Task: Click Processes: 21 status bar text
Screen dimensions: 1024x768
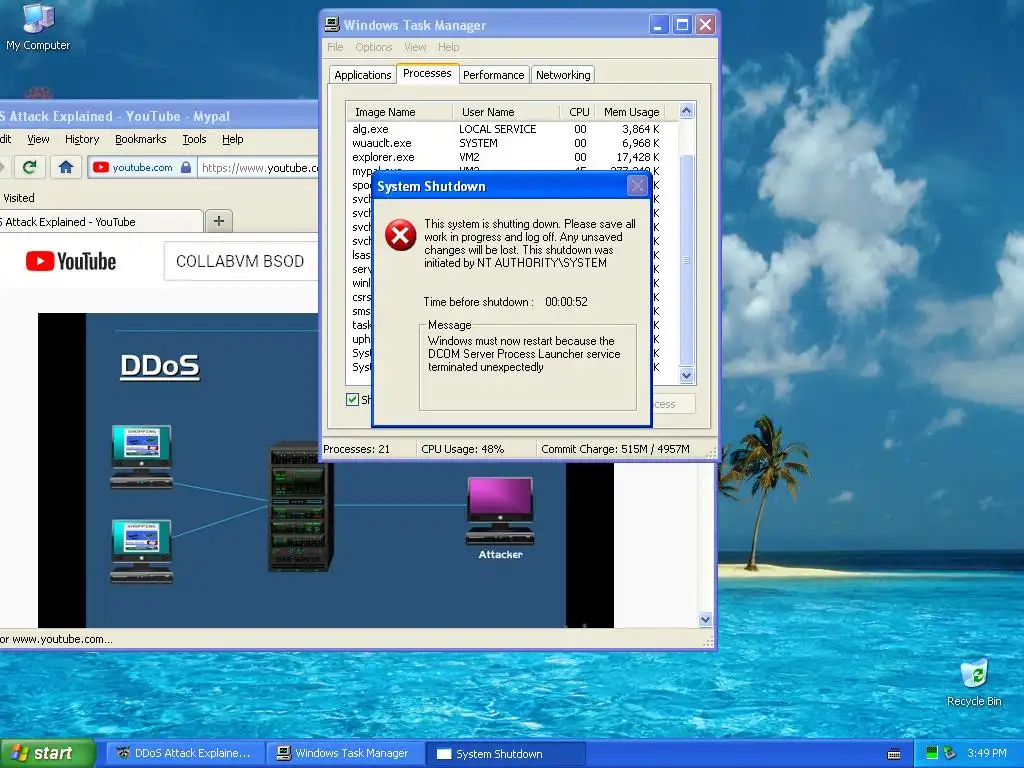Action: (x=357, y=449)
